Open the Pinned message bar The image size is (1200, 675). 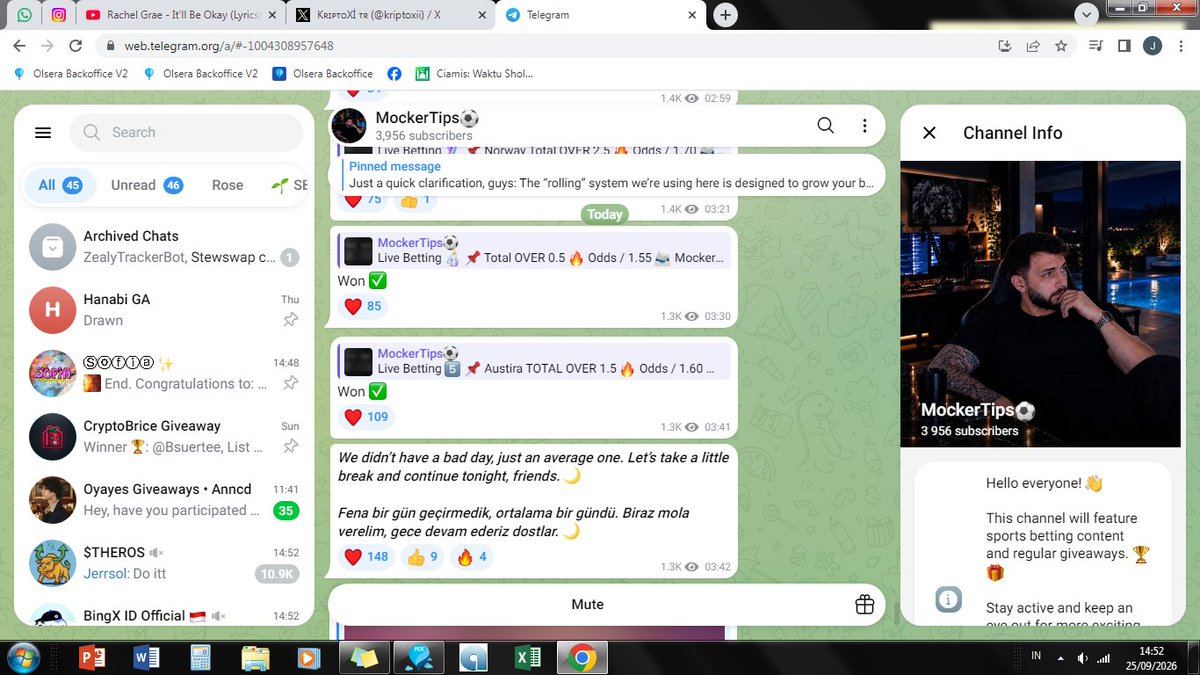[x=607, y=175]
